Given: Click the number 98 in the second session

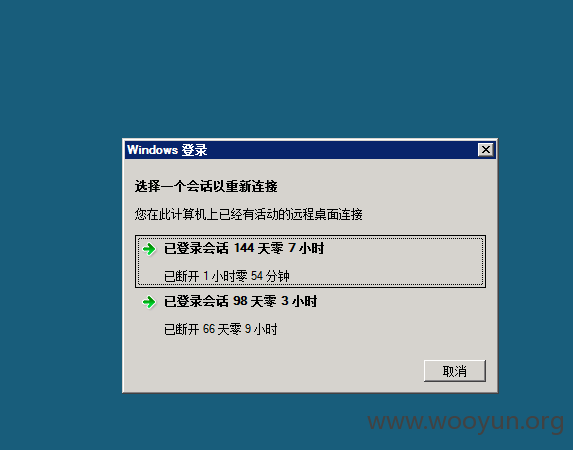Looking at the screenshot, I should click(x=240, y=301).
